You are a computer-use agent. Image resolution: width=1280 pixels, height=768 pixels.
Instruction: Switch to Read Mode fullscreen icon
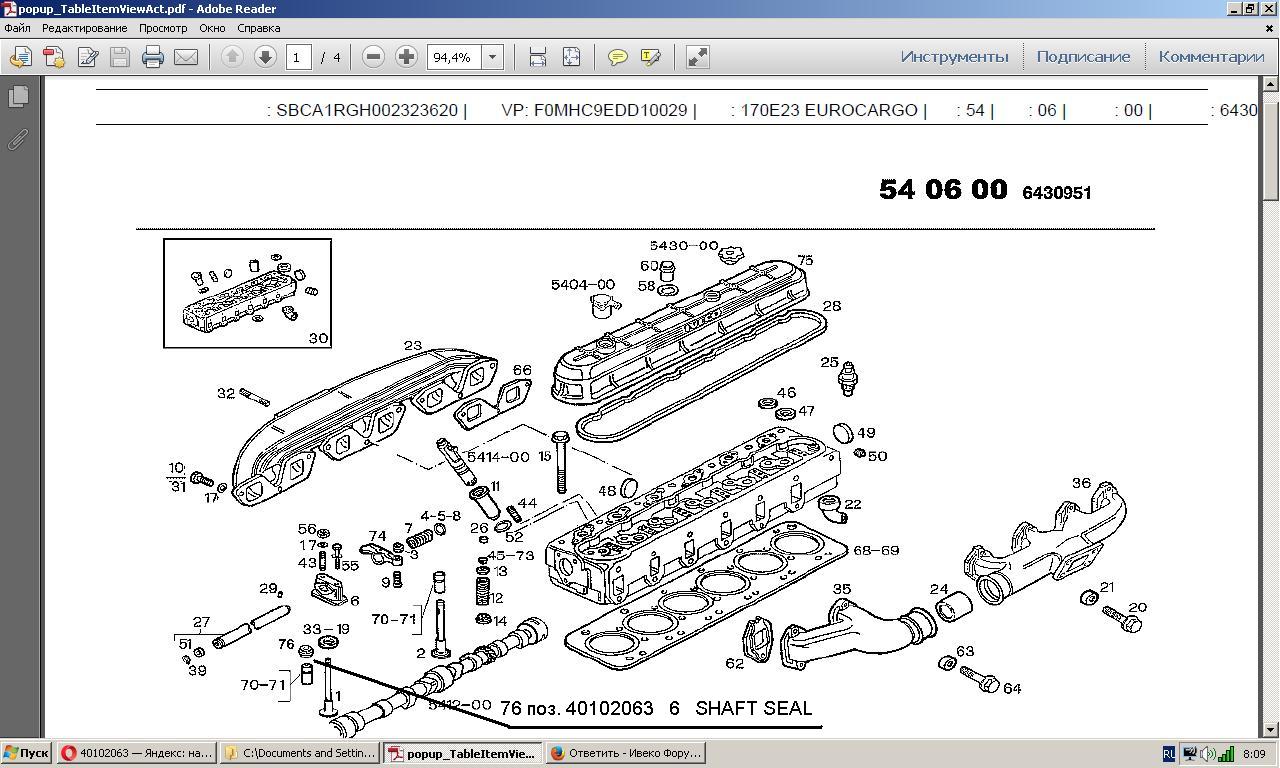tap(698, 57)
